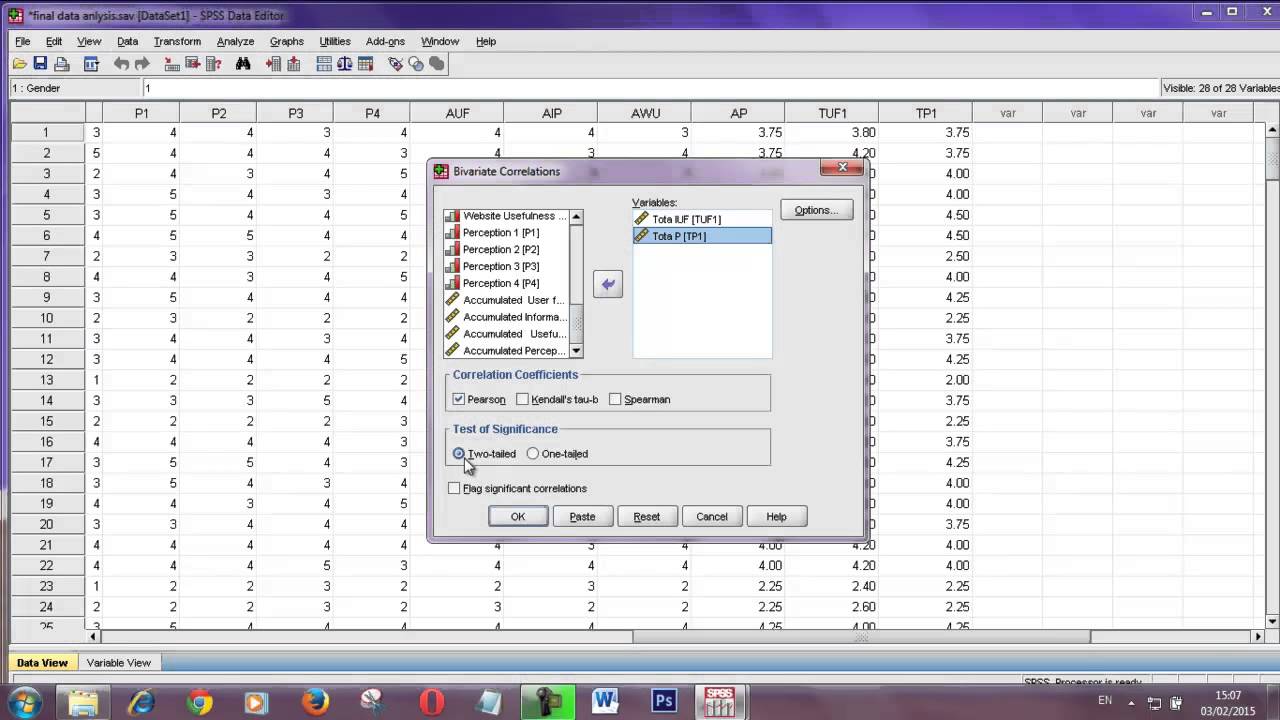Enable Flag significant correlations checkbox
This screenshot has height=720, width=1280.
(454, 488)
